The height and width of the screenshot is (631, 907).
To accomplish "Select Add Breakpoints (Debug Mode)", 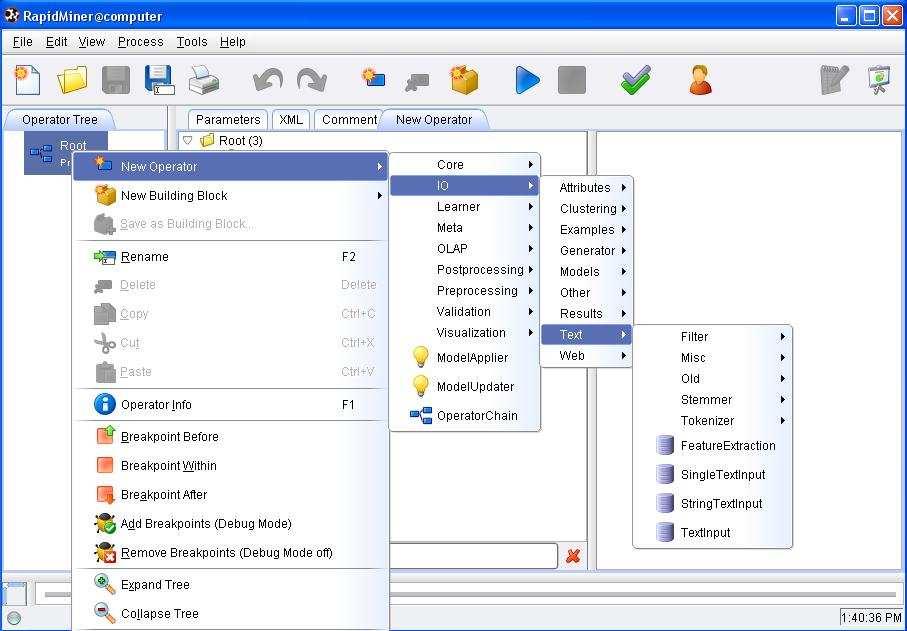I will [231, 523].
